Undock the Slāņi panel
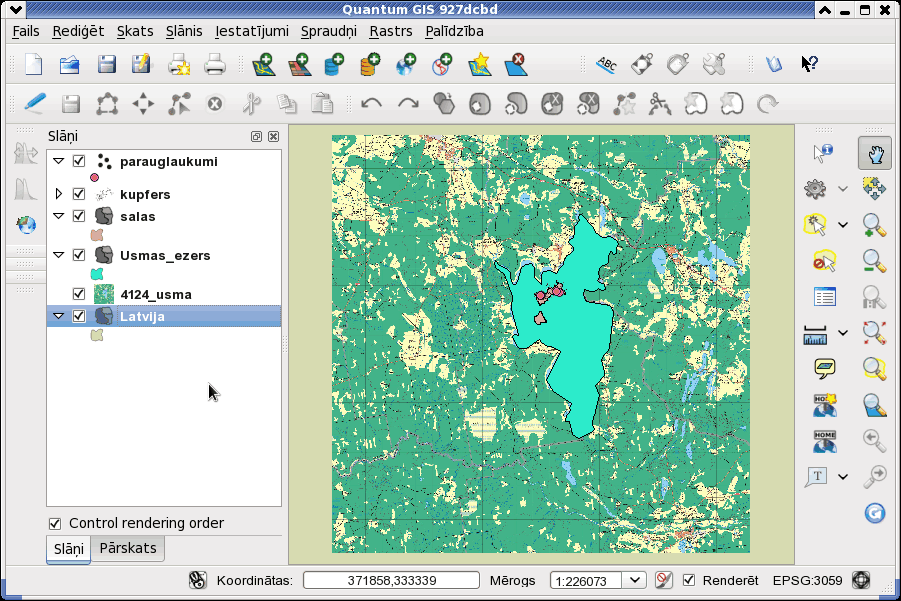Image resolution: width=901 pixels, height=601 pixels. (x=256, y=136)
